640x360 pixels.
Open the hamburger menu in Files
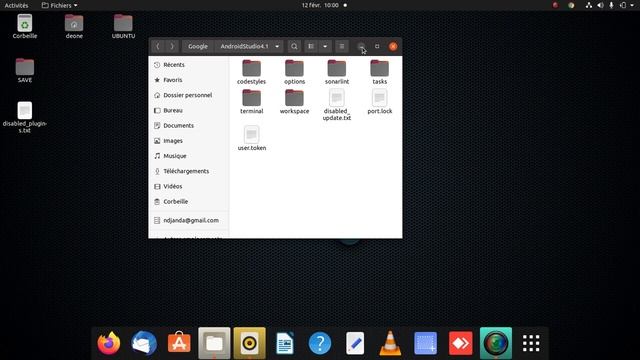[x=342, y=47]
